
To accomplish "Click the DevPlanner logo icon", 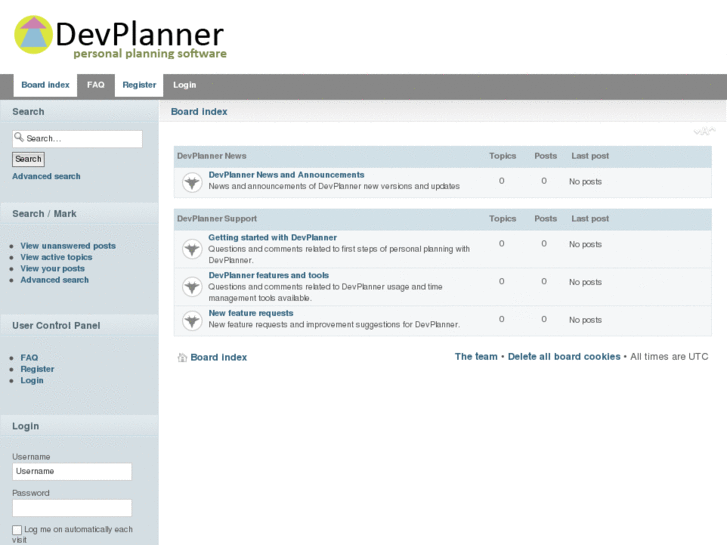I will tap(33, 35).
